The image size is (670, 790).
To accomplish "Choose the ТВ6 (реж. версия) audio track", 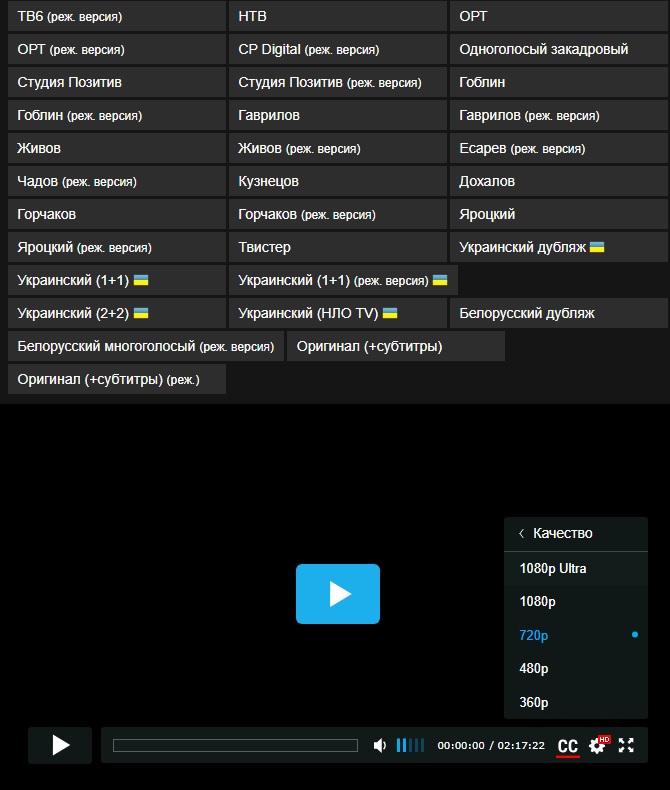I will [117, 16].
